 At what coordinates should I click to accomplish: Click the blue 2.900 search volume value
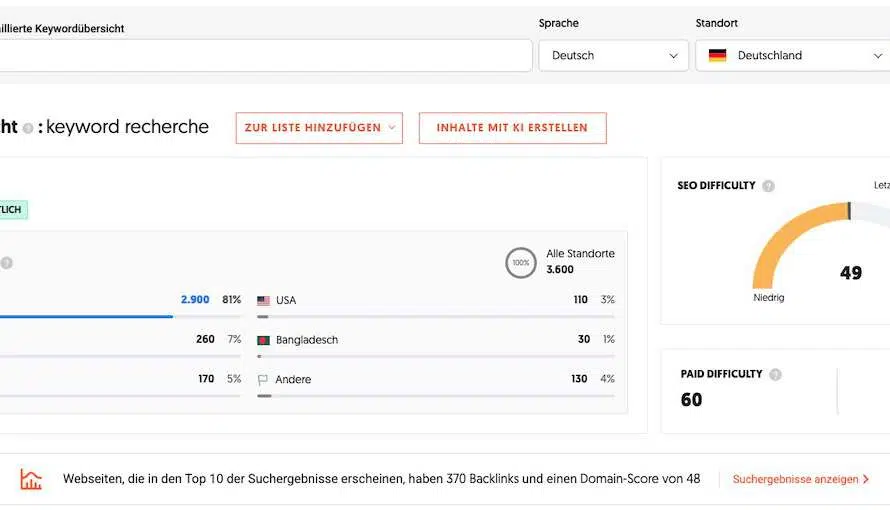pos(195,300)
